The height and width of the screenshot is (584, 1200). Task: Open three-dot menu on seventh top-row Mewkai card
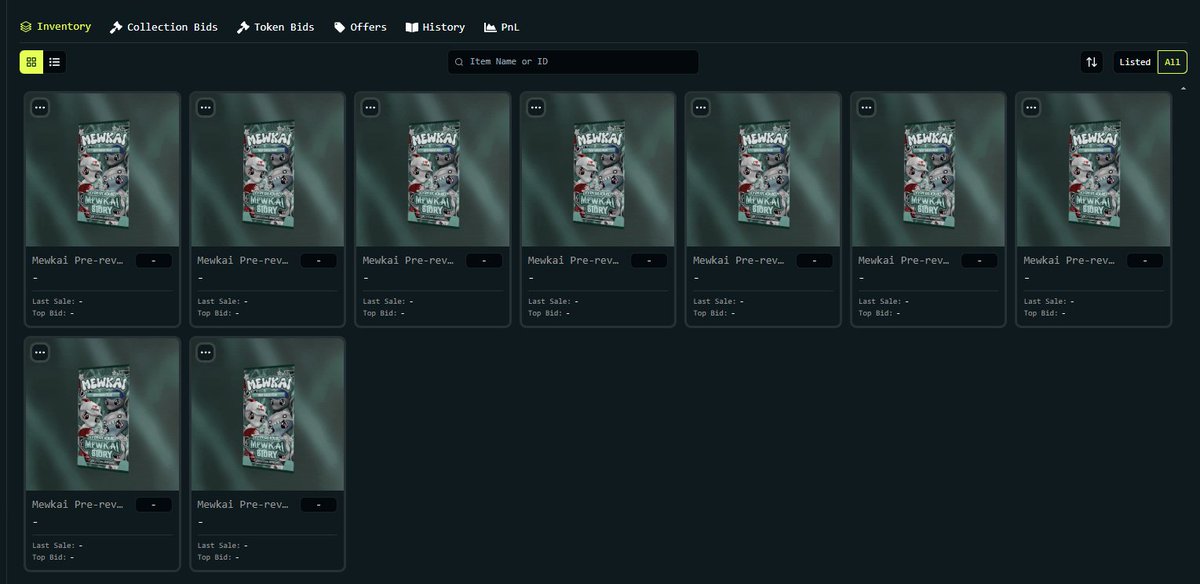coord(1031,107)
